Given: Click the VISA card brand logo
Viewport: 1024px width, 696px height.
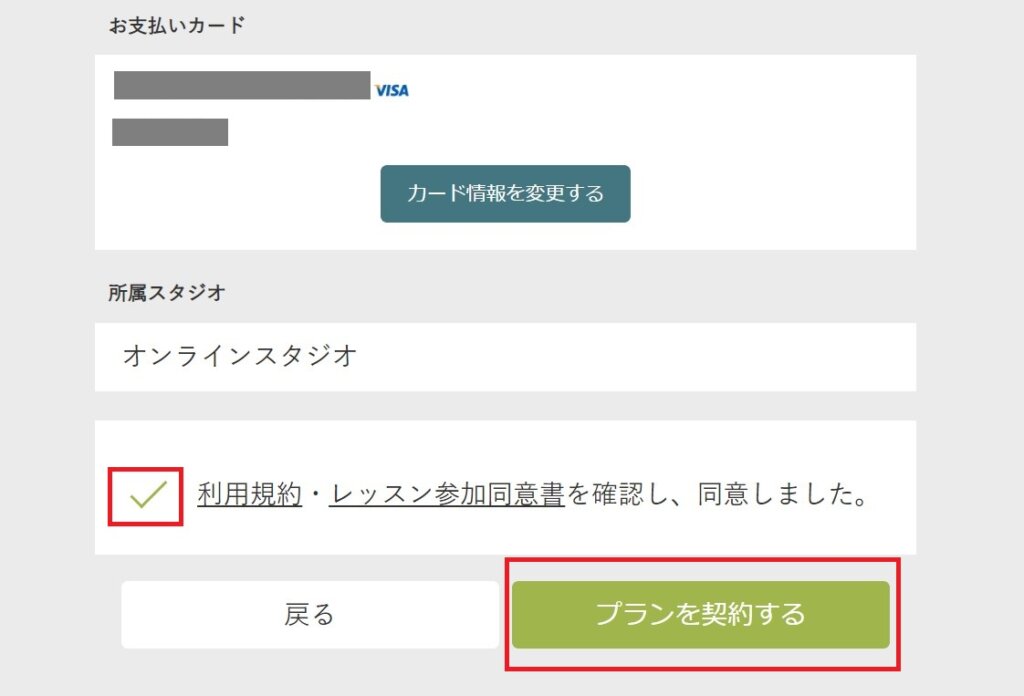Looking at the screenshot, I should click(x=392, y=90).
